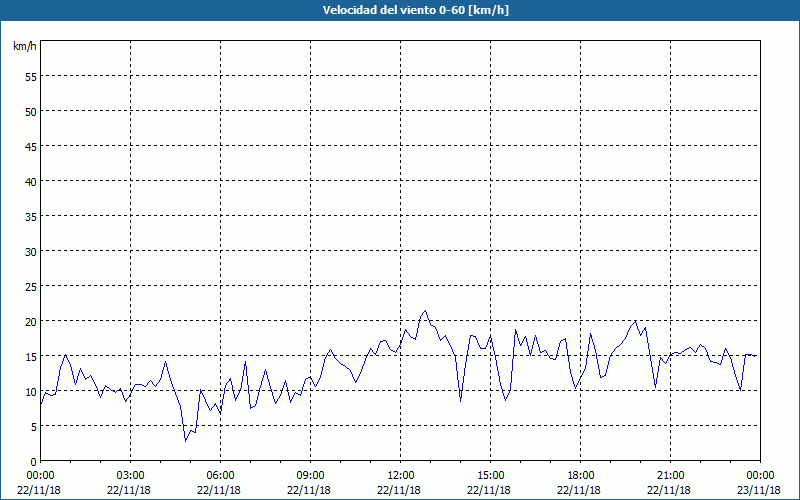
Task: Select the 22/11/18 date under 09:00
Action: [x=309, y=490]
